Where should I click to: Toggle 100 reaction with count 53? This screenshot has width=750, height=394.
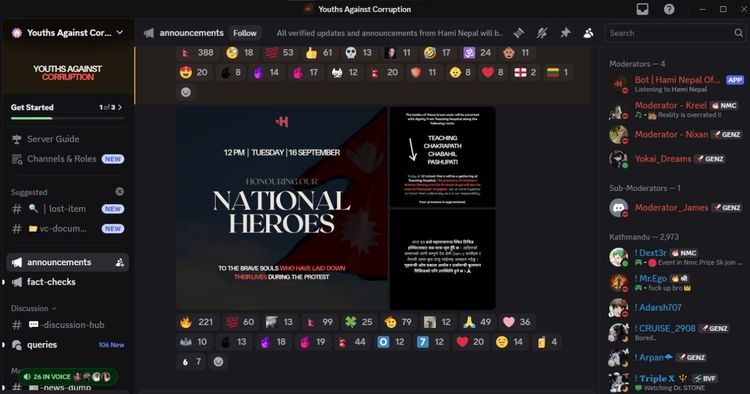(x=279, y=53)
